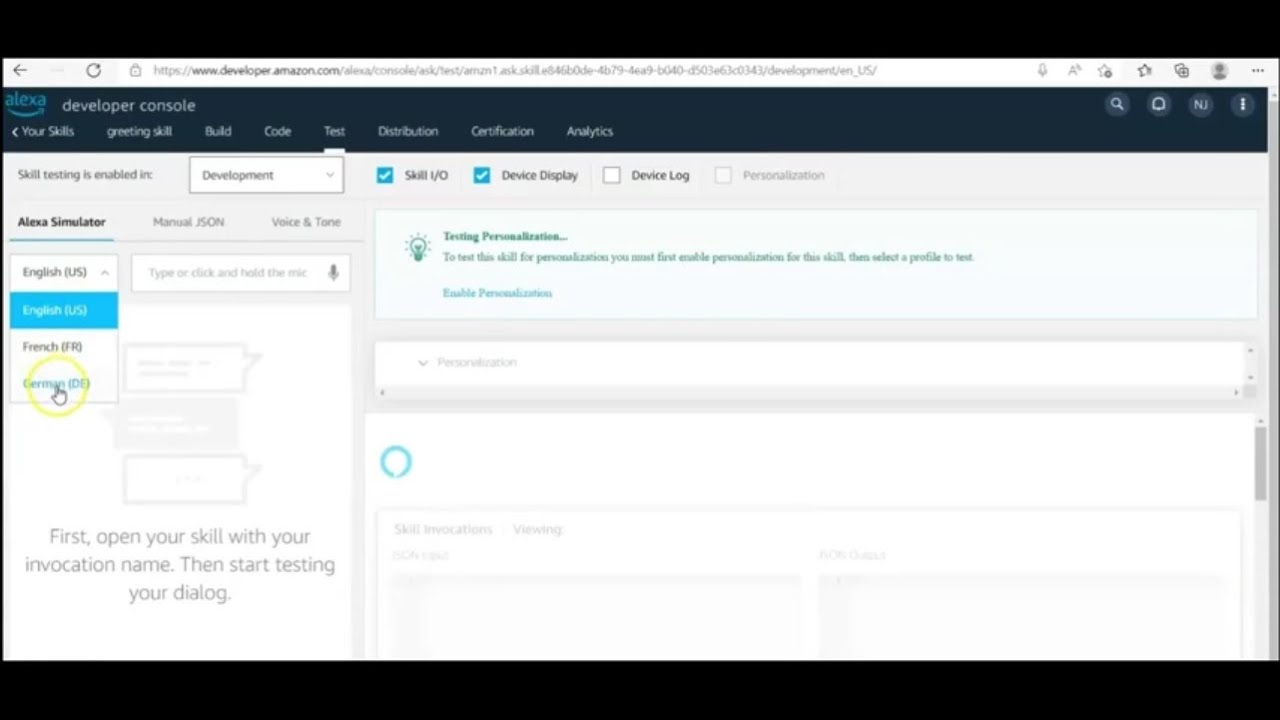Image resolution: width=1280 pixels, height=720 pixels.
Task: Enable Device Log checkbox
Action: (x=612, y=175)
